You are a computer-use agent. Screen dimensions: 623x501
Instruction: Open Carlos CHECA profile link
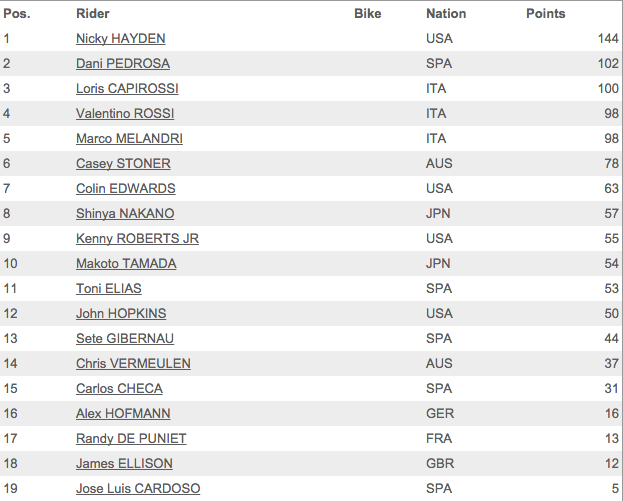119,389
